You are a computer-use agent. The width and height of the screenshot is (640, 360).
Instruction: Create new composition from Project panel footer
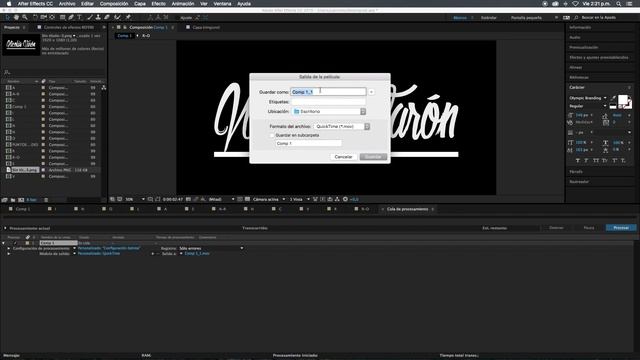pos(21,200)
